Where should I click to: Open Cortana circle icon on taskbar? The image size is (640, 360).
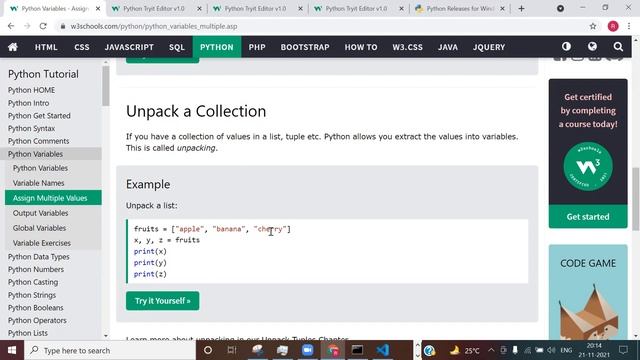click(208, 350)
